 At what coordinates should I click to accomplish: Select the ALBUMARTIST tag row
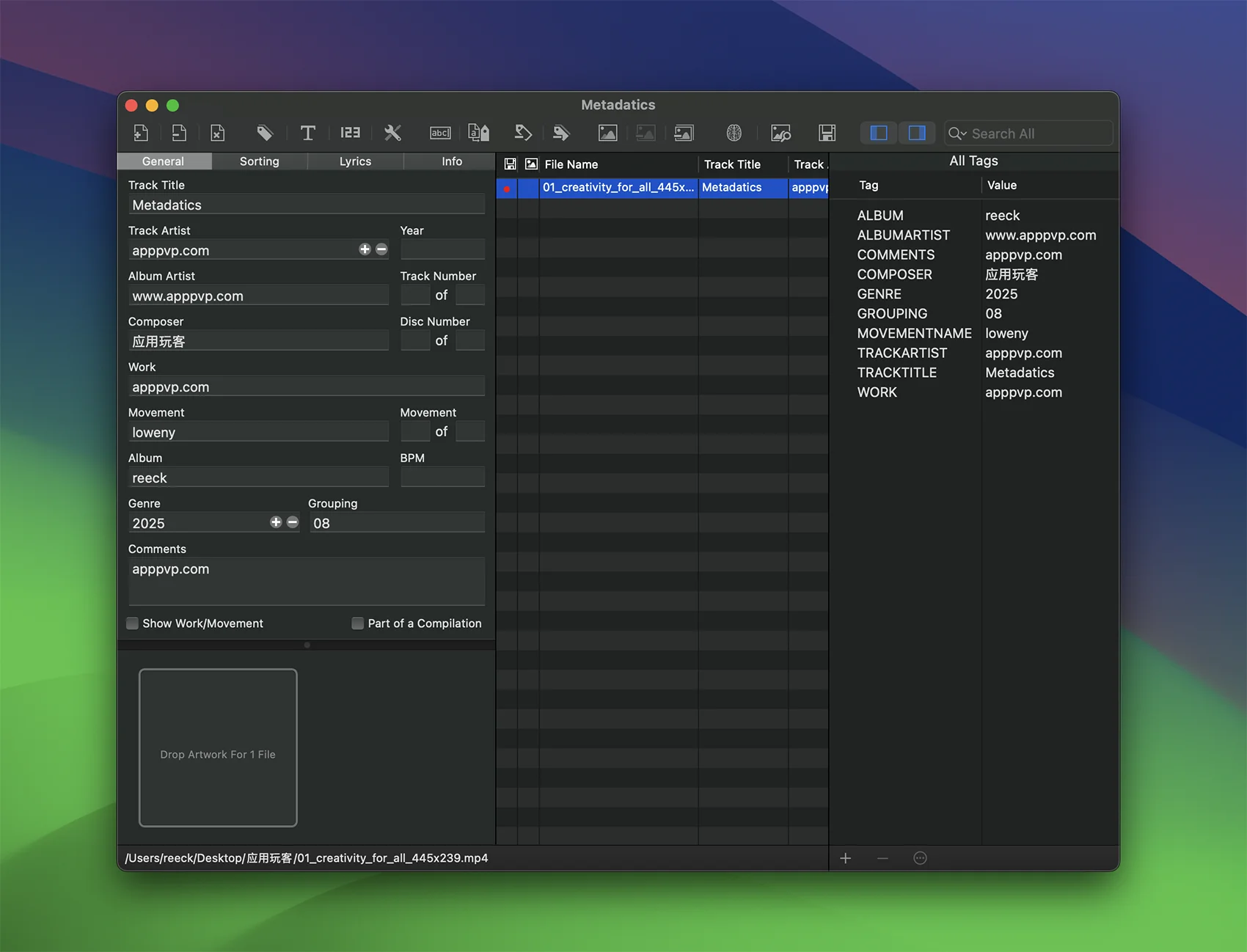(x=974, y=235)
